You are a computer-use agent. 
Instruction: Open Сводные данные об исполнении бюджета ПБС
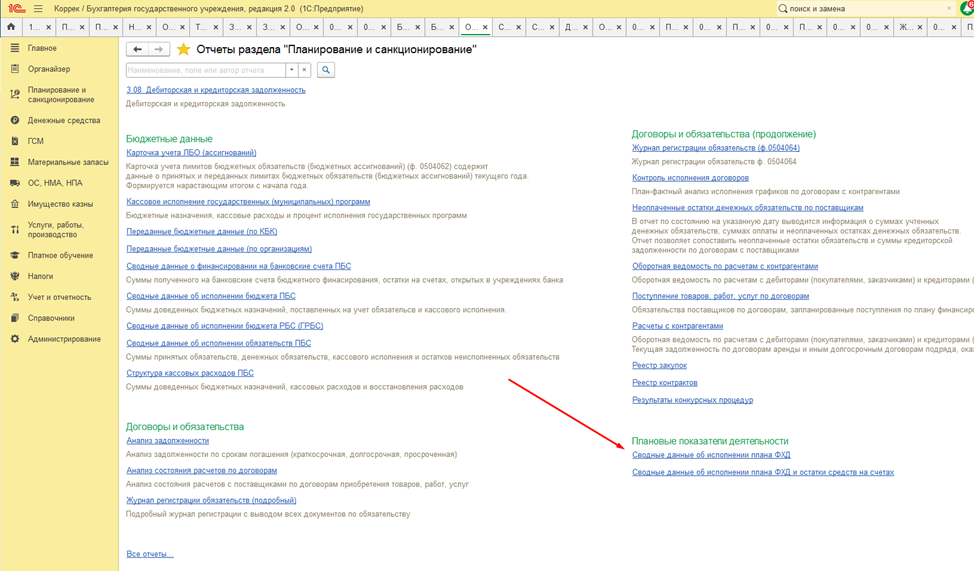pos(211,296)
